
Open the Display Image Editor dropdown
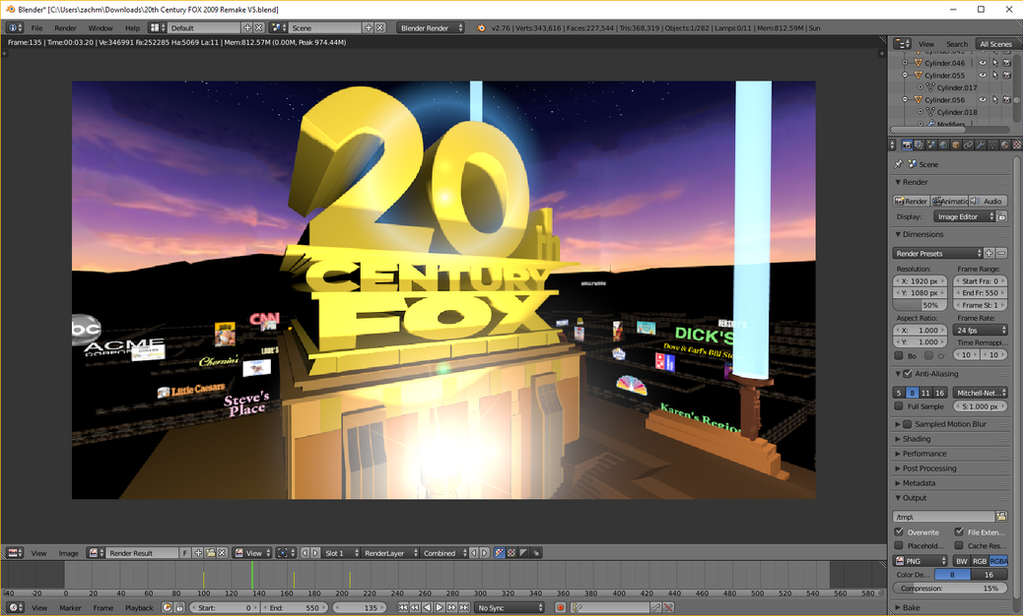964,217
